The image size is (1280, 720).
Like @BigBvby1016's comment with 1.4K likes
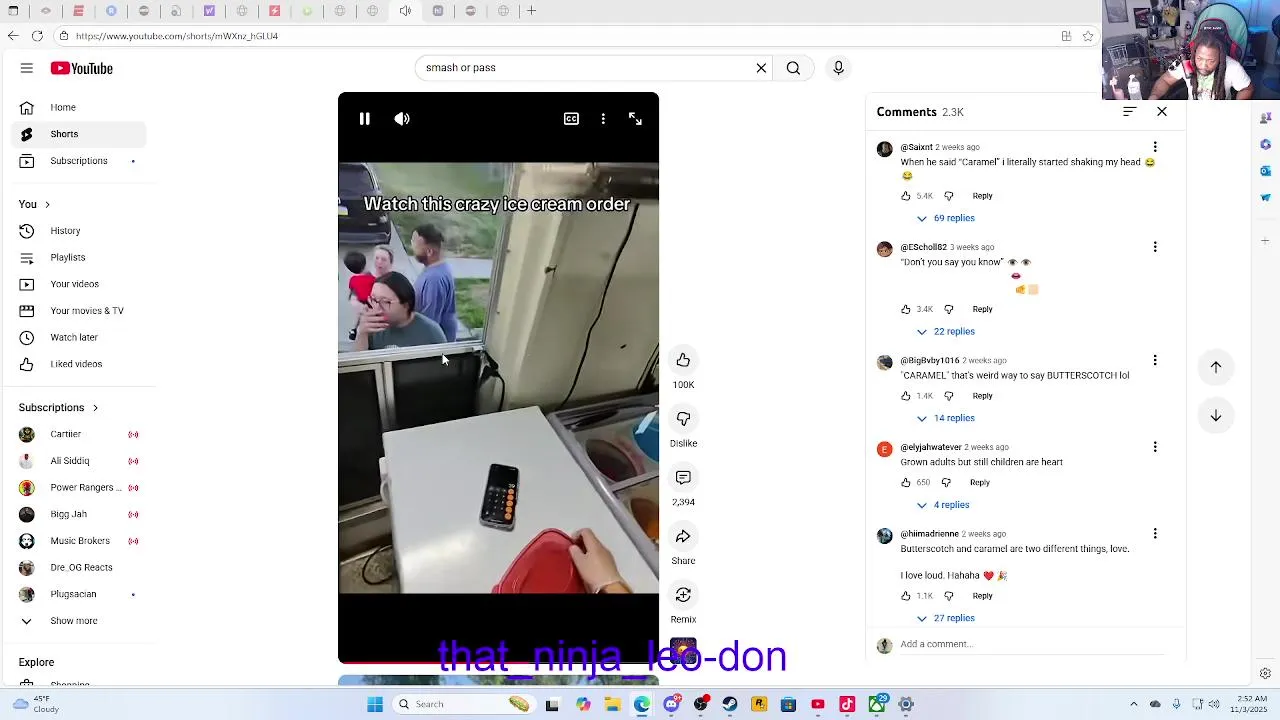click(906, 396)
